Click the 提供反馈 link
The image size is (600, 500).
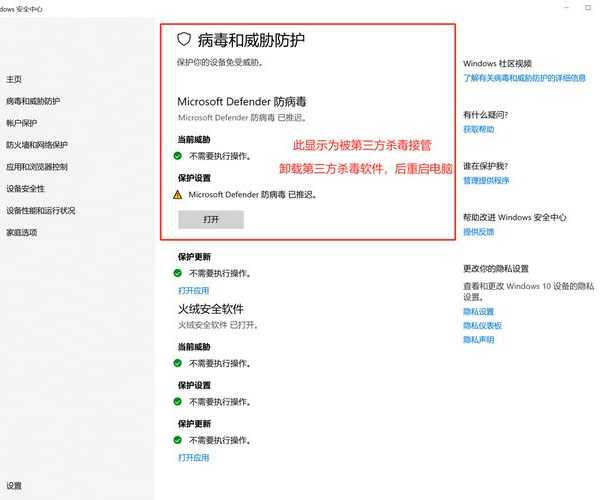[479, 231]
